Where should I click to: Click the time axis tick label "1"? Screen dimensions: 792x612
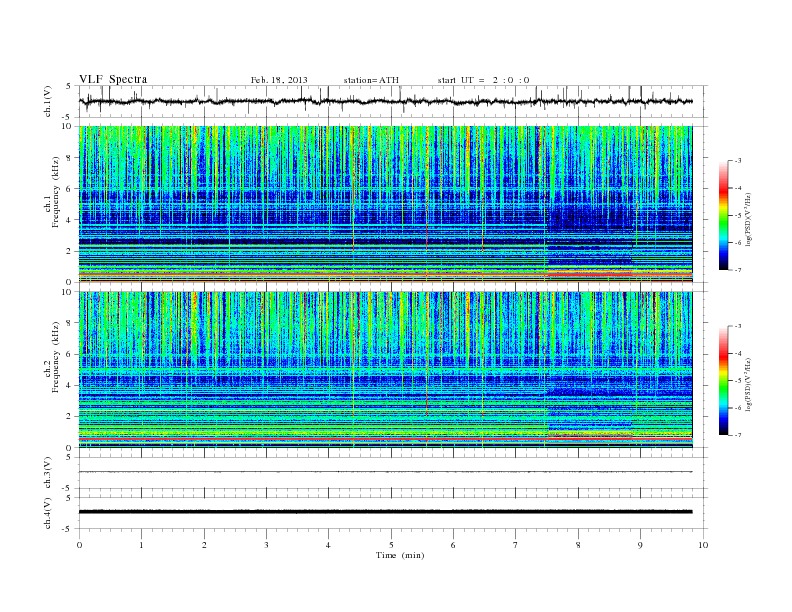[x=141, y=545]
